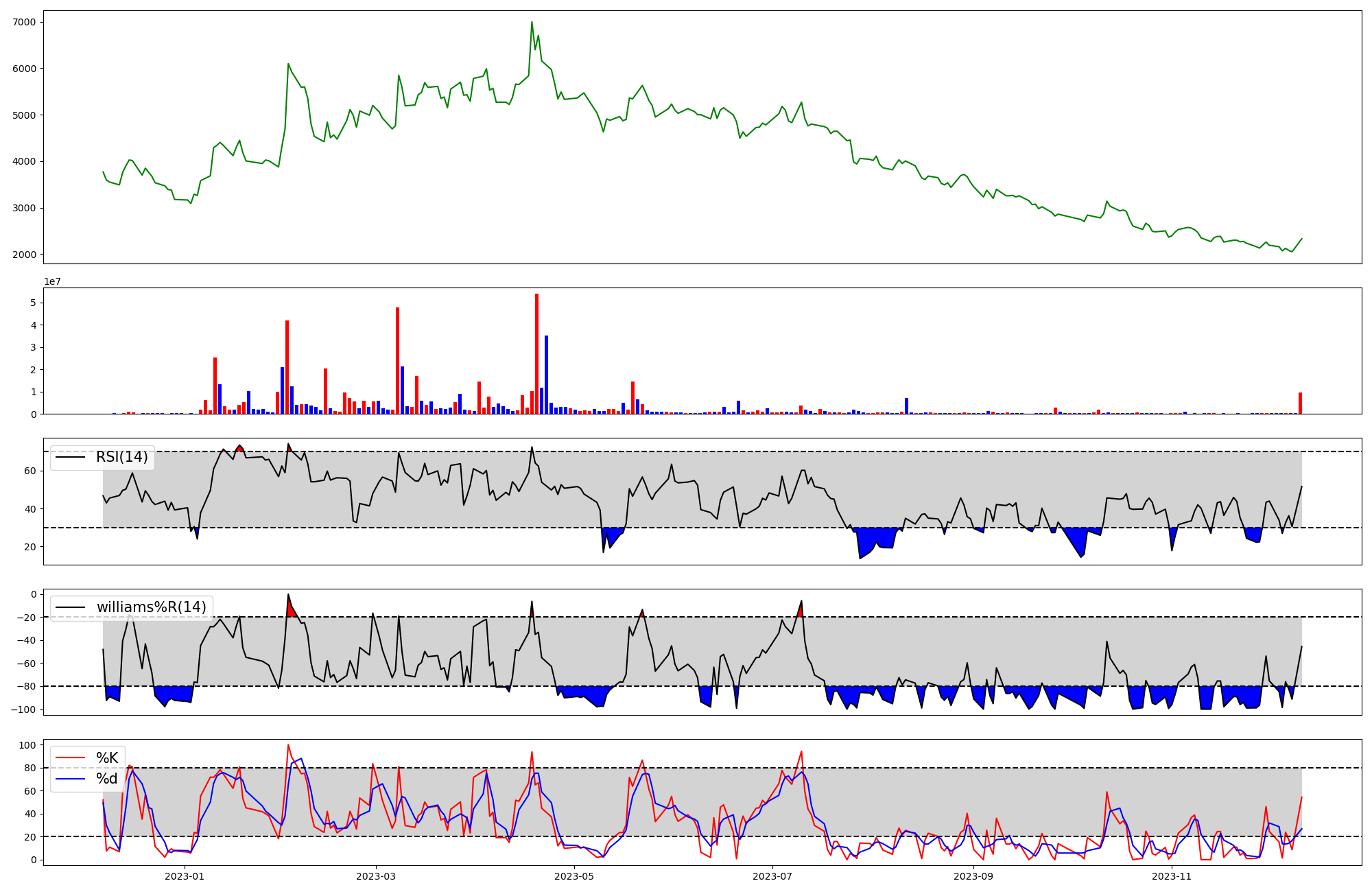Click the %K legend text
Screen dimensions: 1372x892
tap(107, 758)
